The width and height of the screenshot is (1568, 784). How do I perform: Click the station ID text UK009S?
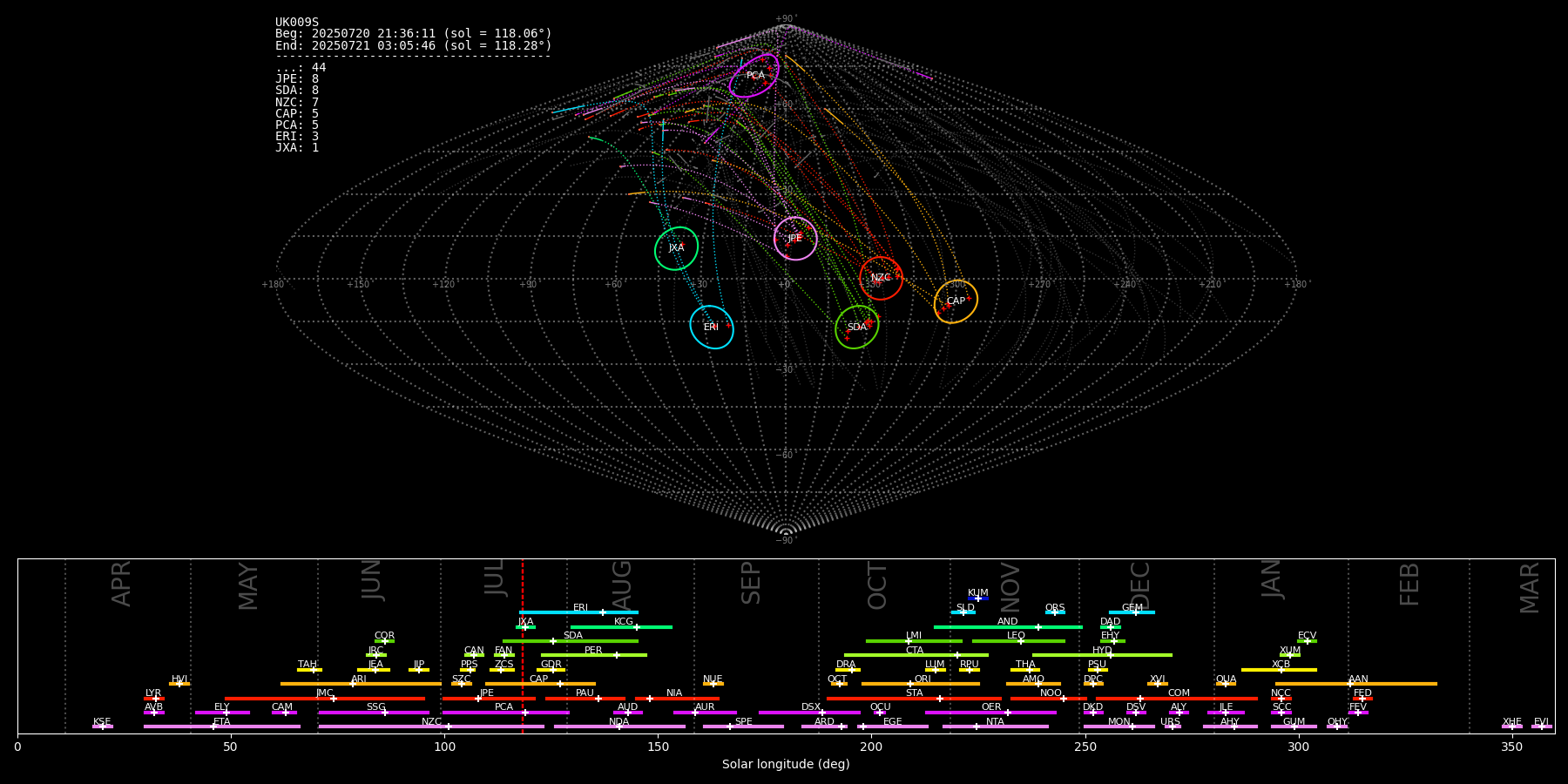297,23
